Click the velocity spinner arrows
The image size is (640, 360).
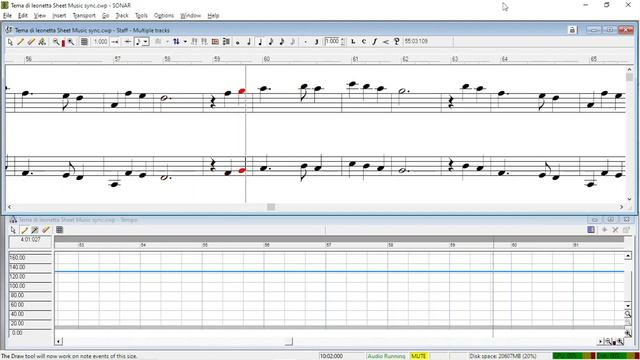(342, 42)
